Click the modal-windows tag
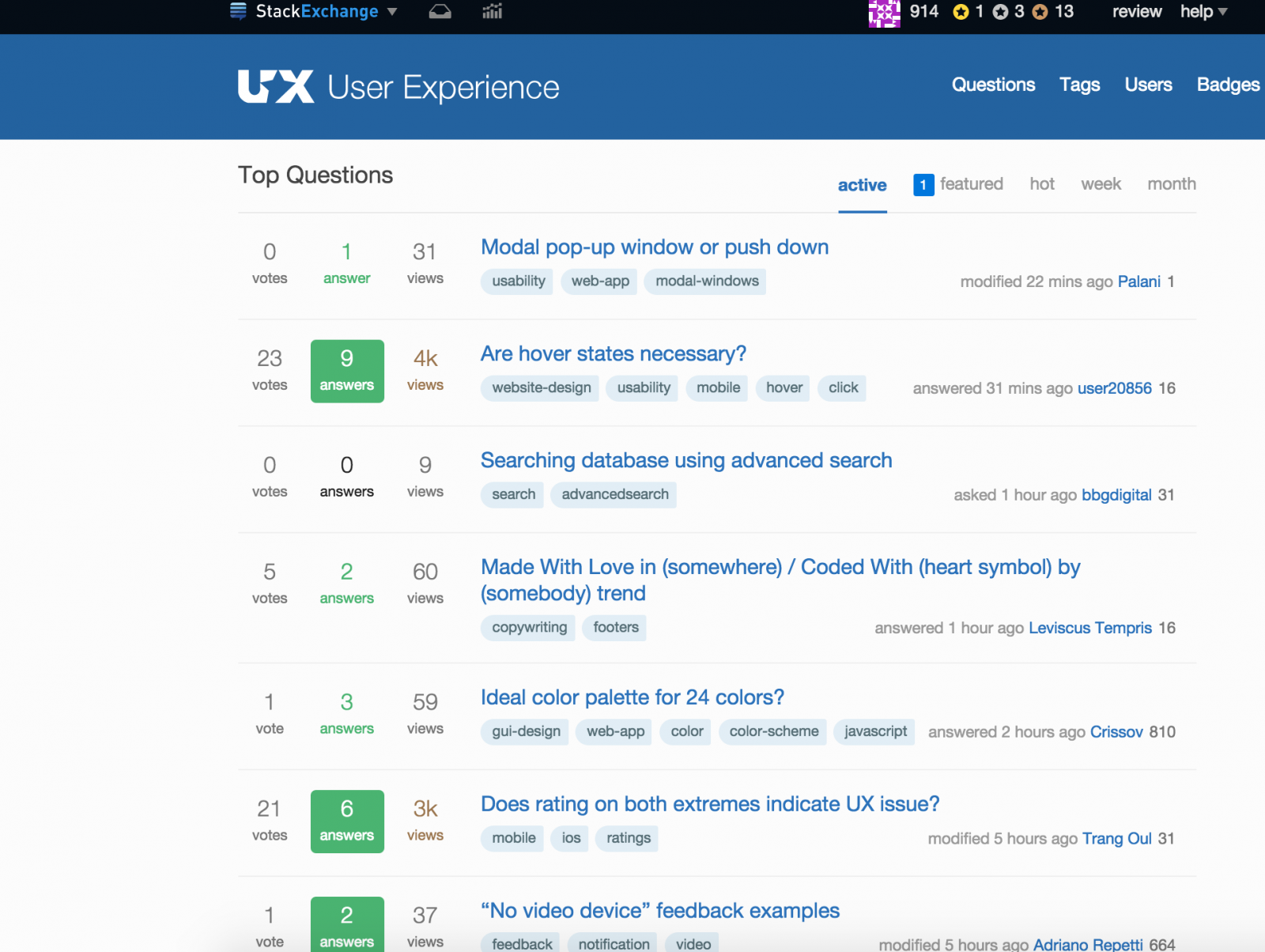Screen dimensions: 1265x952 coord(706,281)
